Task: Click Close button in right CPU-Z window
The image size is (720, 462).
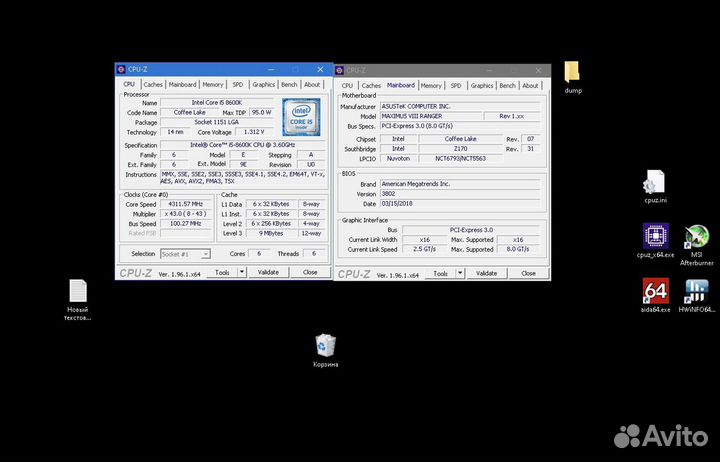Action: (x=528, y=273)
